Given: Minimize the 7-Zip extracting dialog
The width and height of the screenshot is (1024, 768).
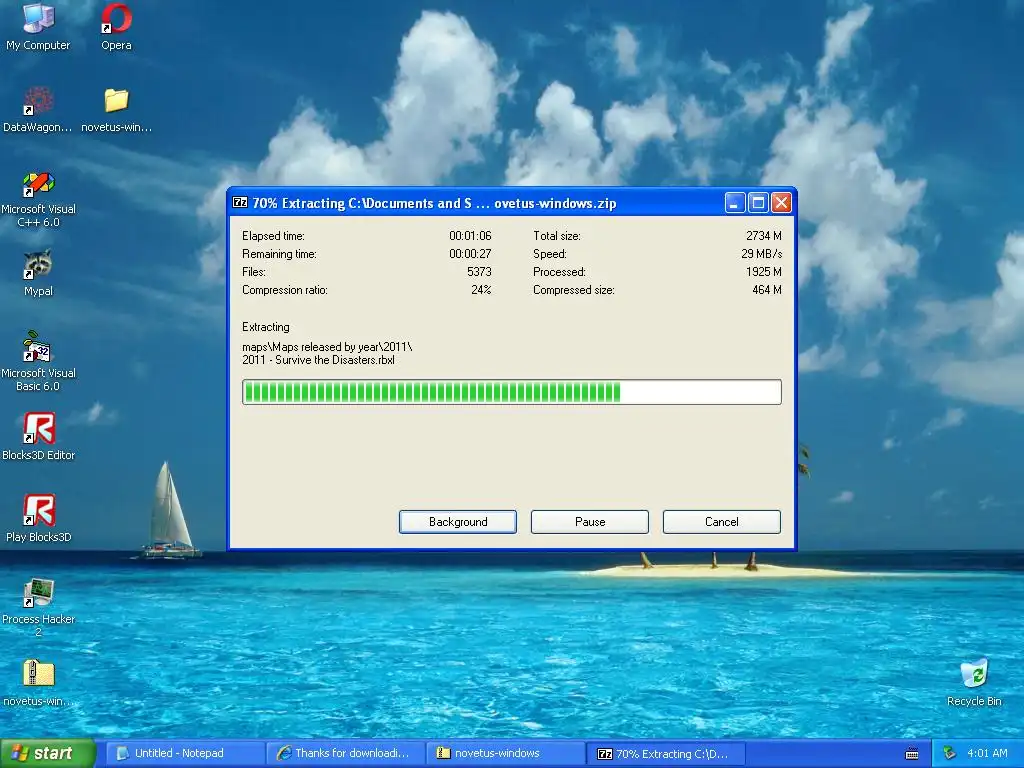Looking at the screenshot, I should coord(735,203).
